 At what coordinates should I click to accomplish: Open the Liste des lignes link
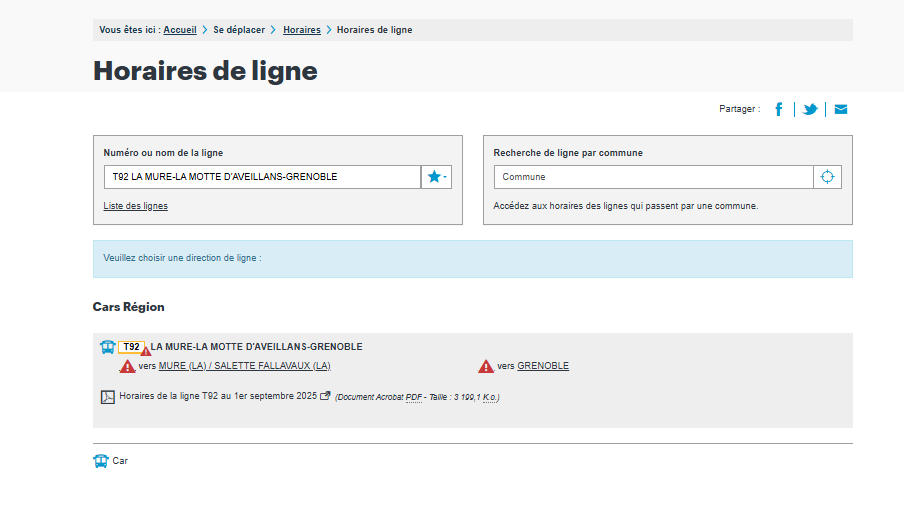coord(136,206)
